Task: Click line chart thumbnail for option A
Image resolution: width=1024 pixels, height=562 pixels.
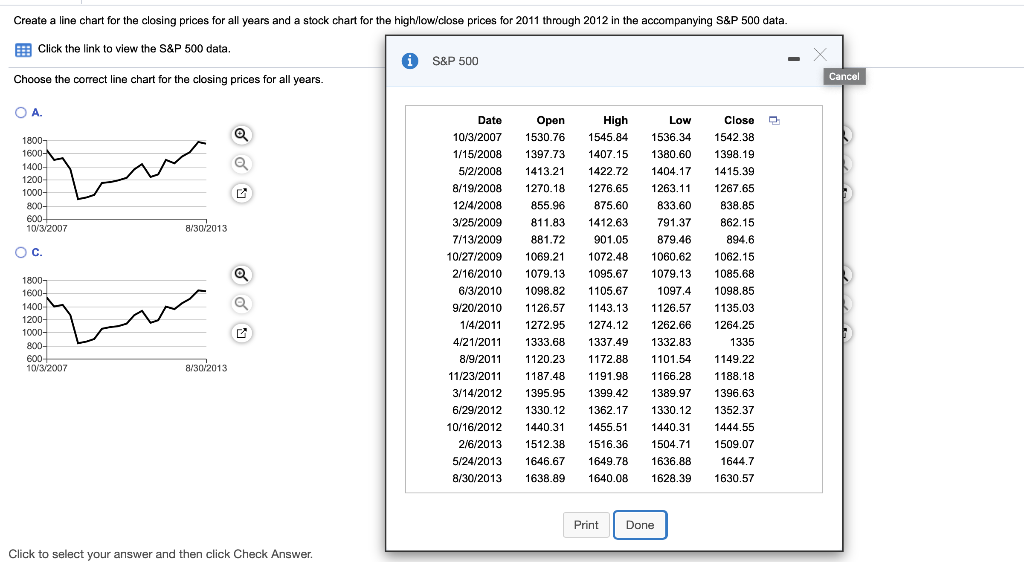Action: click(x=126, y=184)
